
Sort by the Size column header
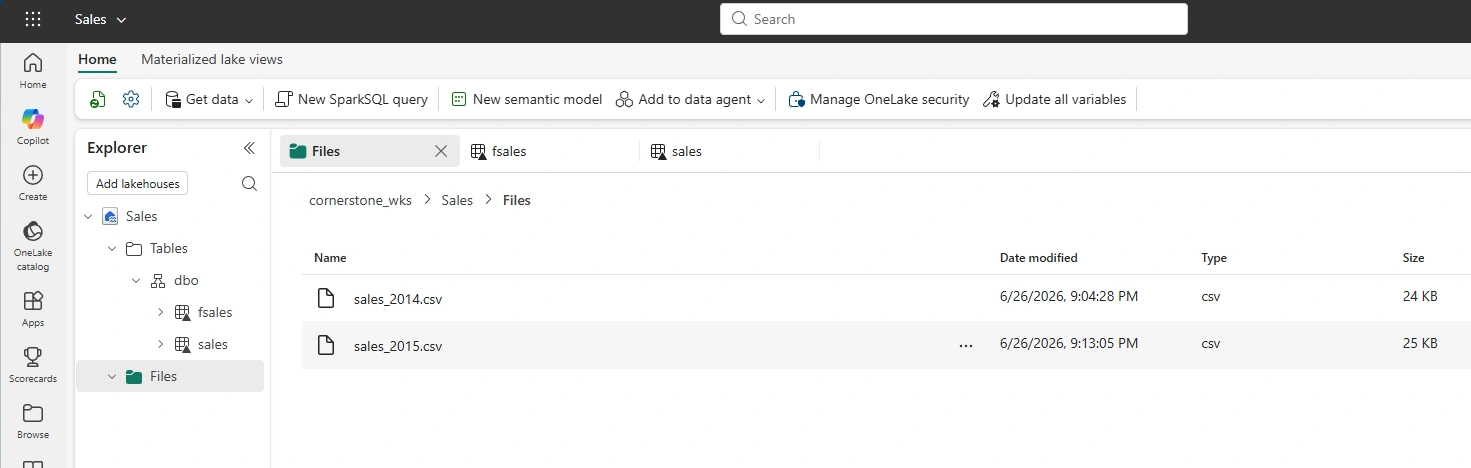1413,258
